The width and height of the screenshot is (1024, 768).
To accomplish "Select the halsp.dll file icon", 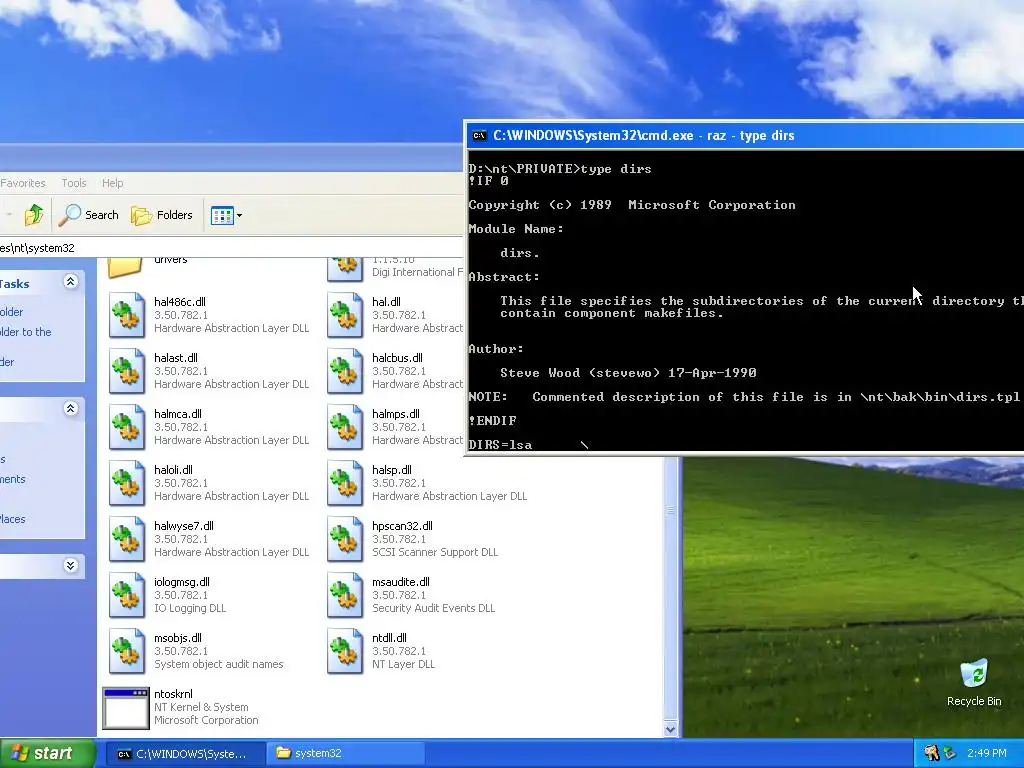I will (345, 483).
